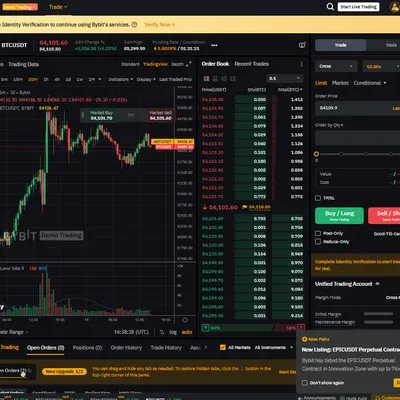Click the New Upgrade 1/2 badge

coord(64,371)
